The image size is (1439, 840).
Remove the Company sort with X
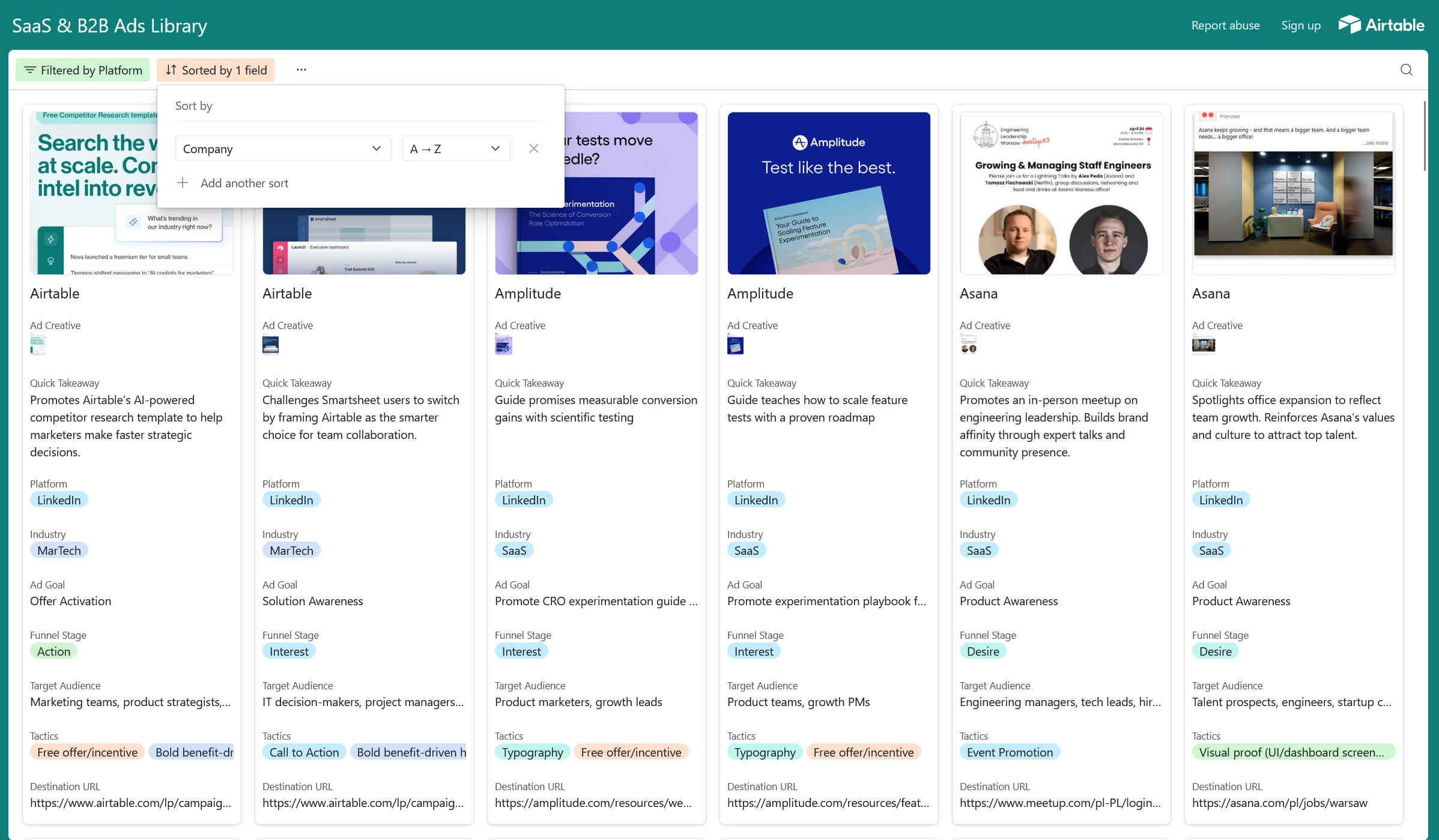coord(533,148)
